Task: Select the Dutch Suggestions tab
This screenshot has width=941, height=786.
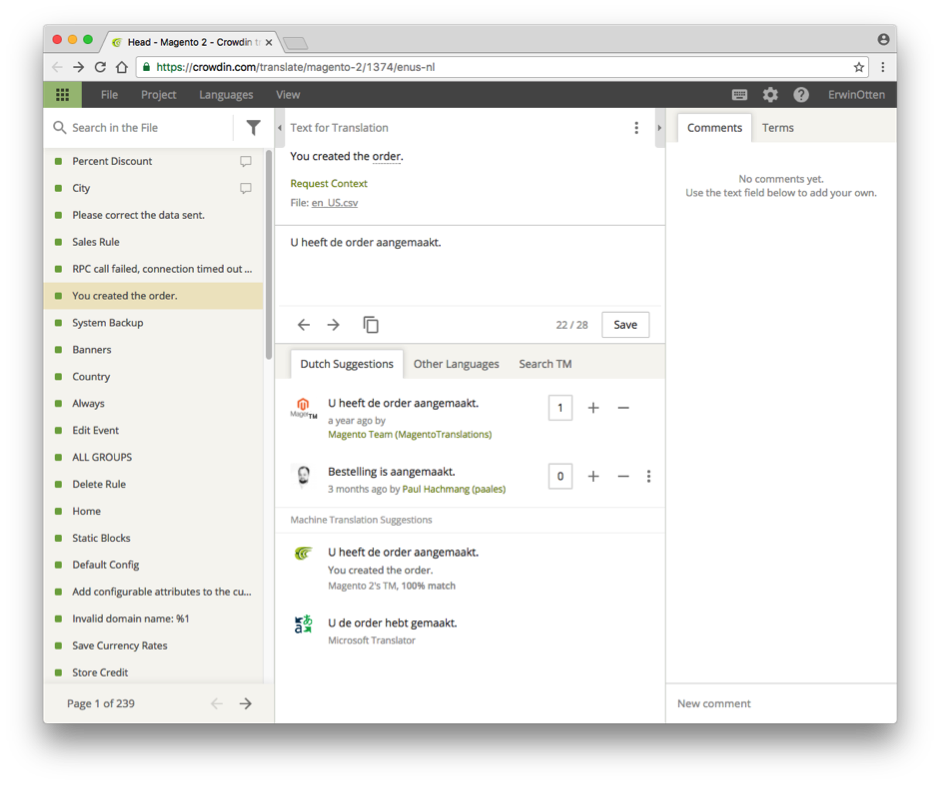Action: pyautogui.click(x=347, y=364)
